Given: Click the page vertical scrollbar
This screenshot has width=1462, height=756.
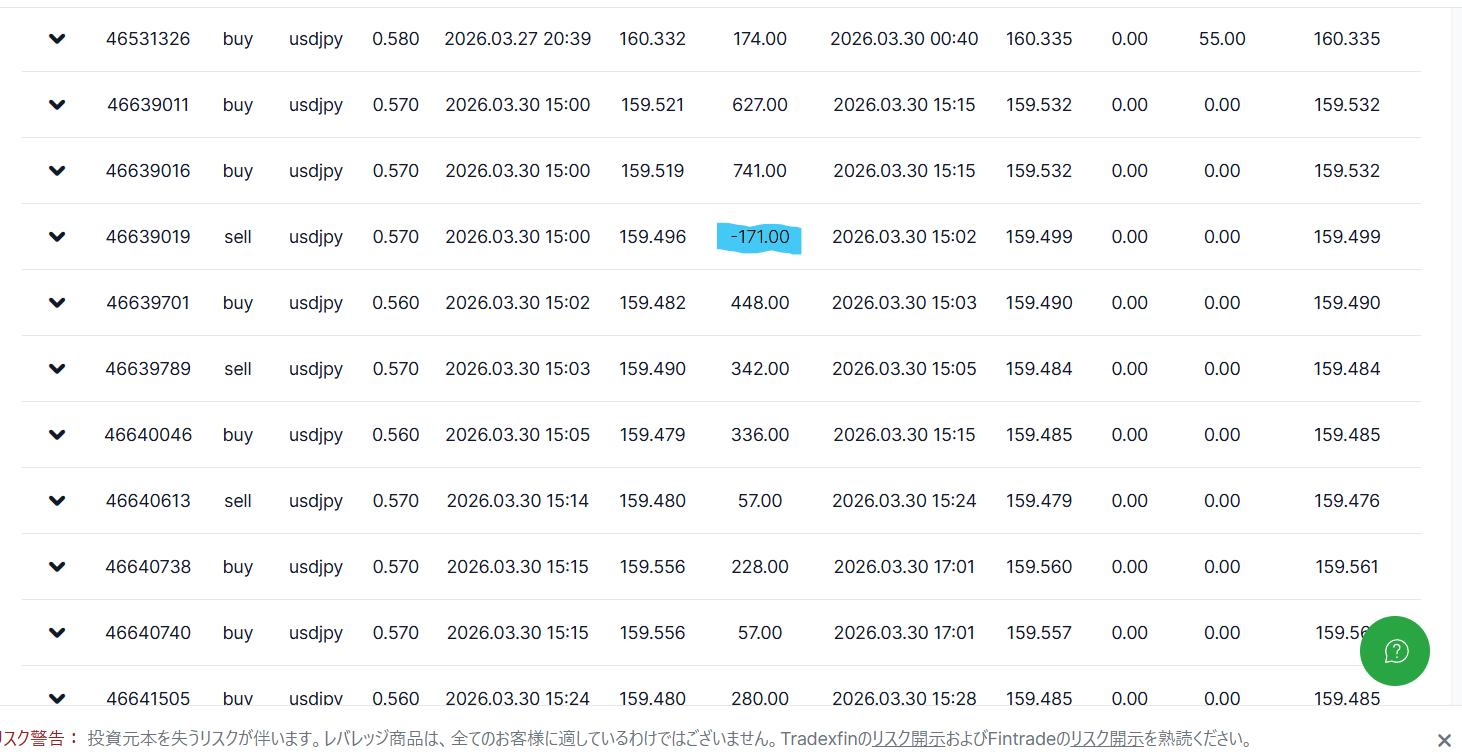Looking at the screenshot, I should [x=1456, y=360].
